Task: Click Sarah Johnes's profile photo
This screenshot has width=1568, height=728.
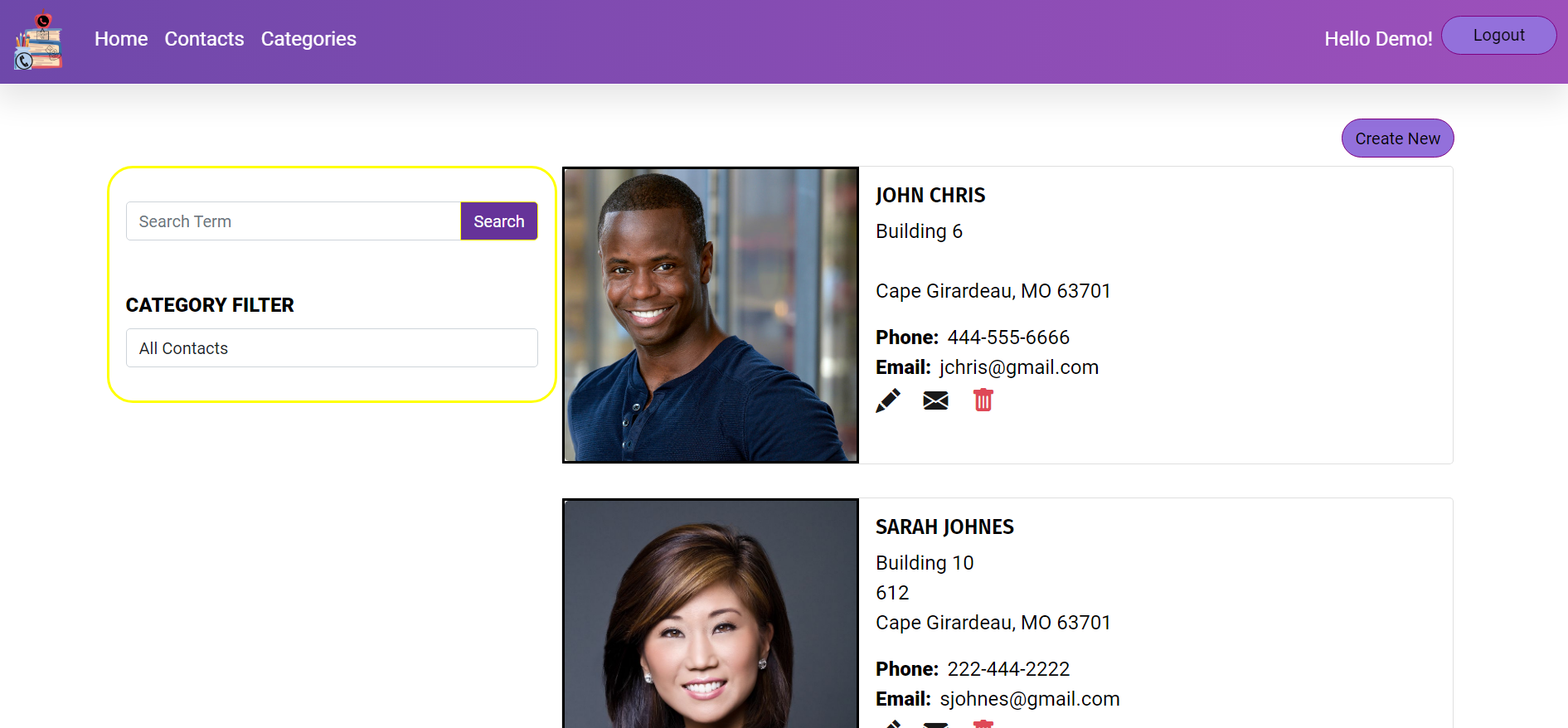Action: [x=711, y=614]
